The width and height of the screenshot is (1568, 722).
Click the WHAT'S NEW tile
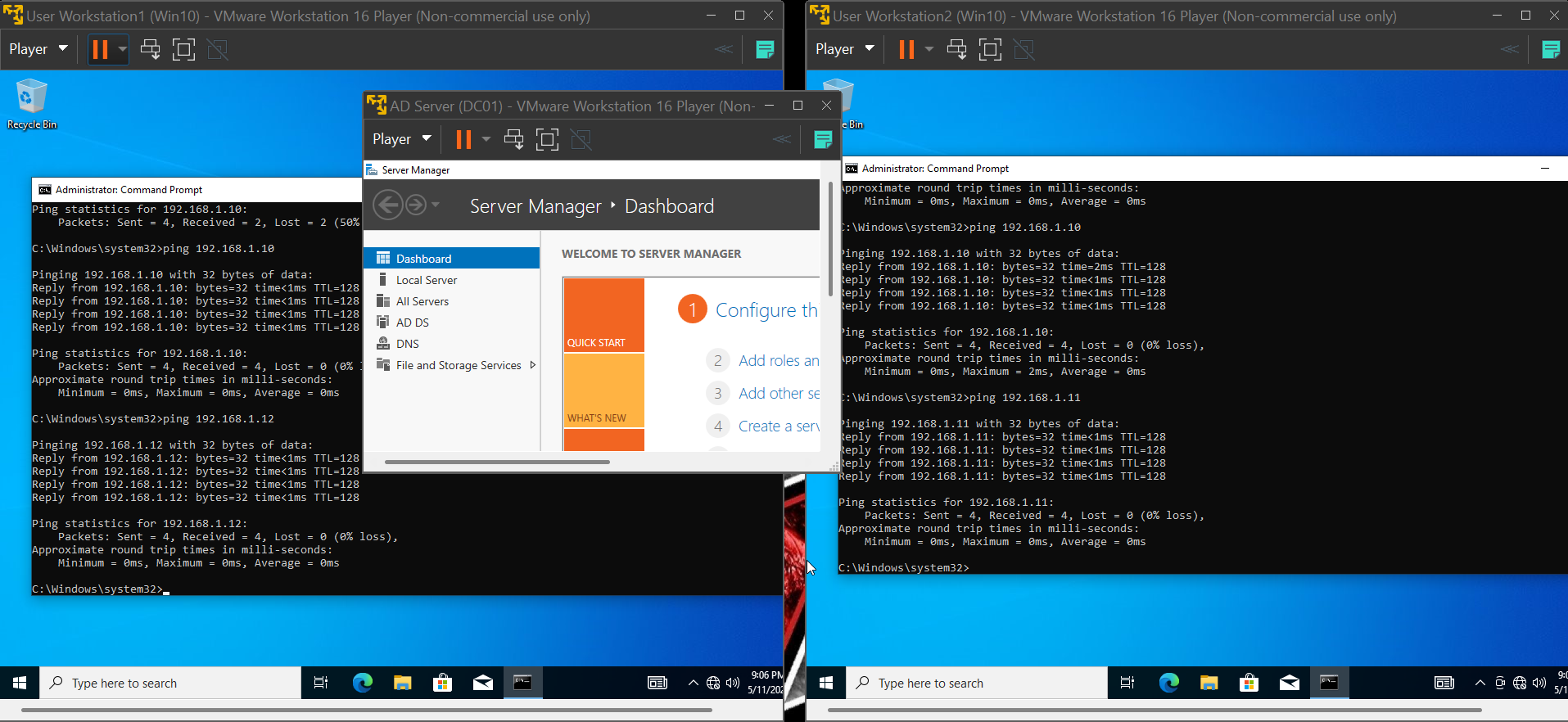[603, 390]
